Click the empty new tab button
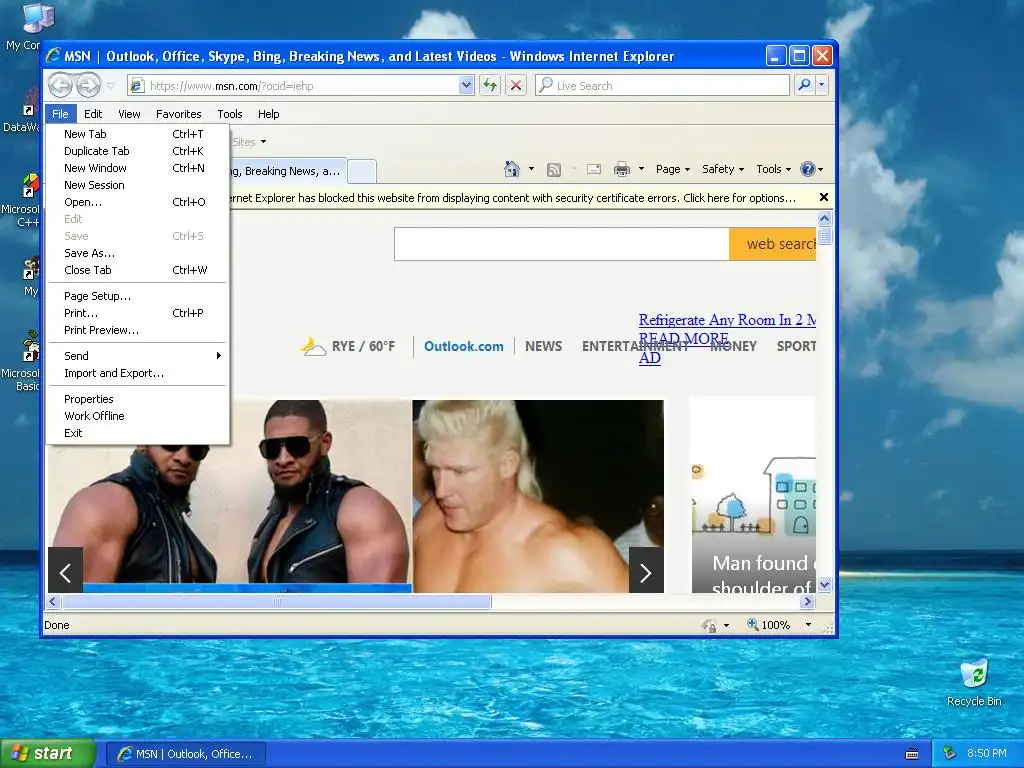Screen dimensions: 1024x768 (362, 171)
